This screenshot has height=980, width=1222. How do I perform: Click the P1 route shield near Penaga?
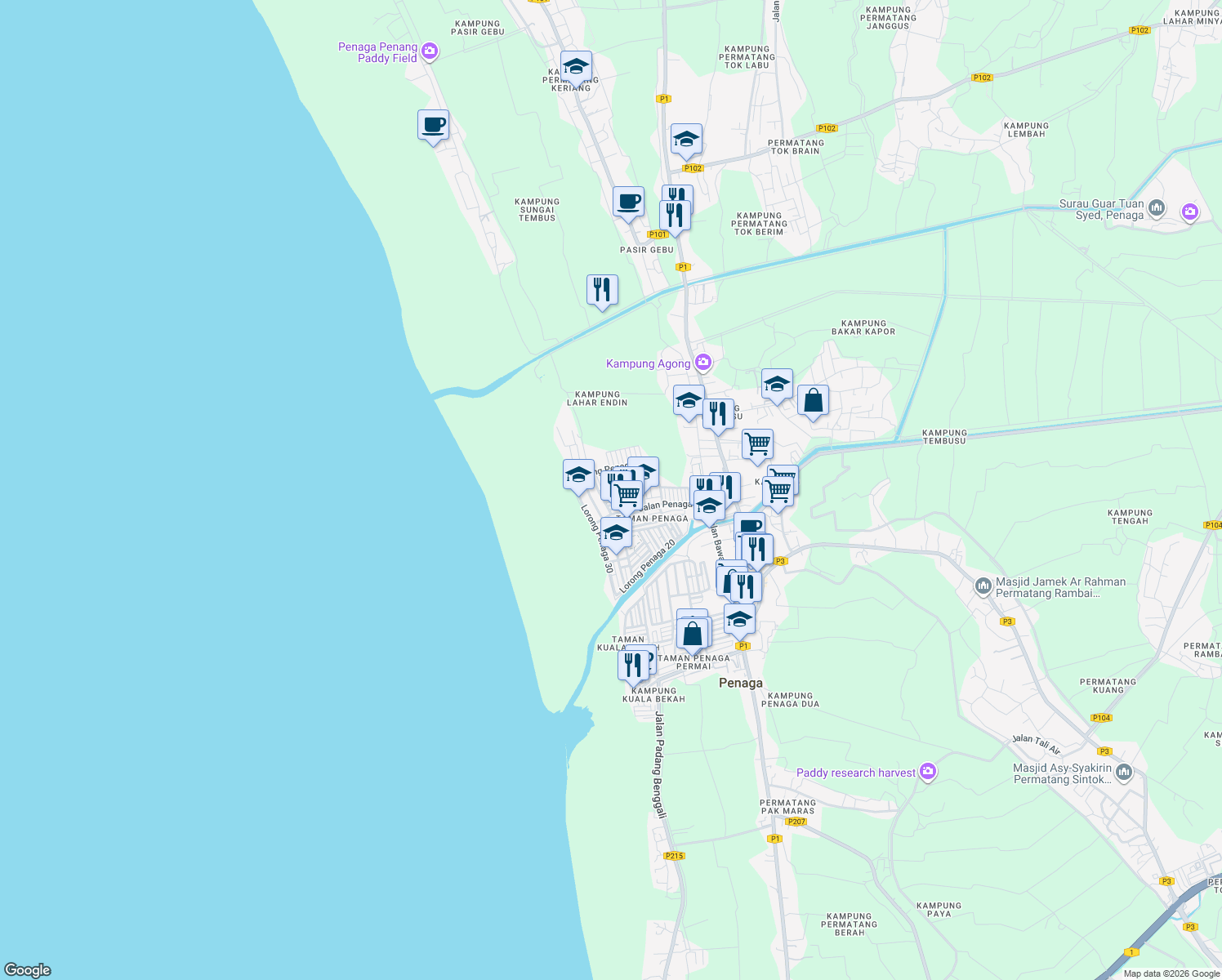tap(744, 644)
